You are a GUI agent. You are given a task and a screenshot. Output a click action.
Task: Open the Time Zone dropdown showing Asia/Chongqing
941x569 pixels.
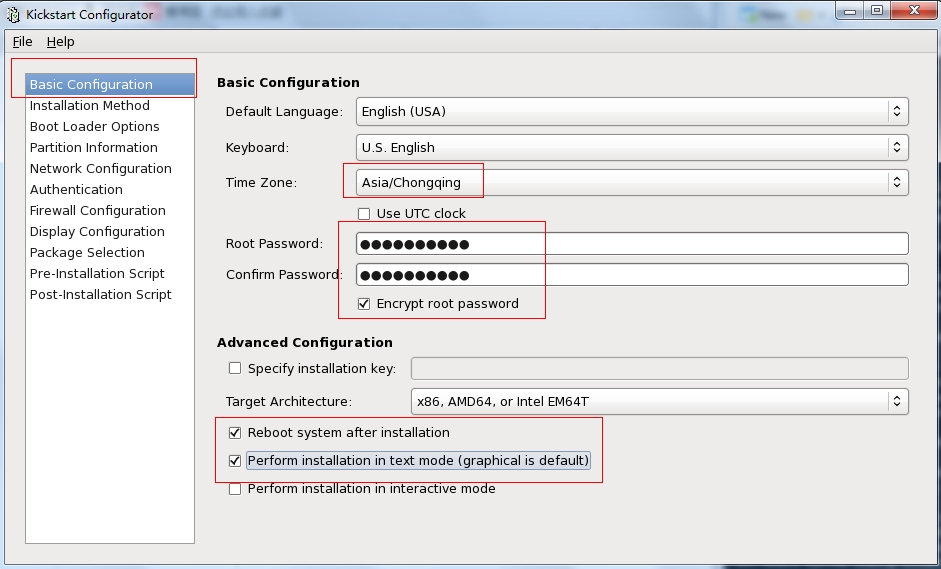coord(632,182)
